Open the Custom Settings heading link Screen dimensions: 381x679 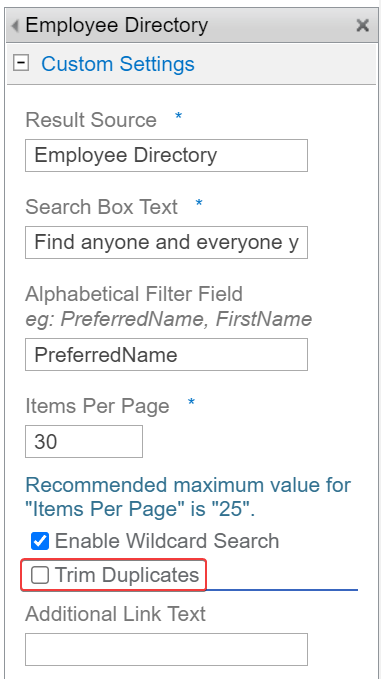point(118,64)
